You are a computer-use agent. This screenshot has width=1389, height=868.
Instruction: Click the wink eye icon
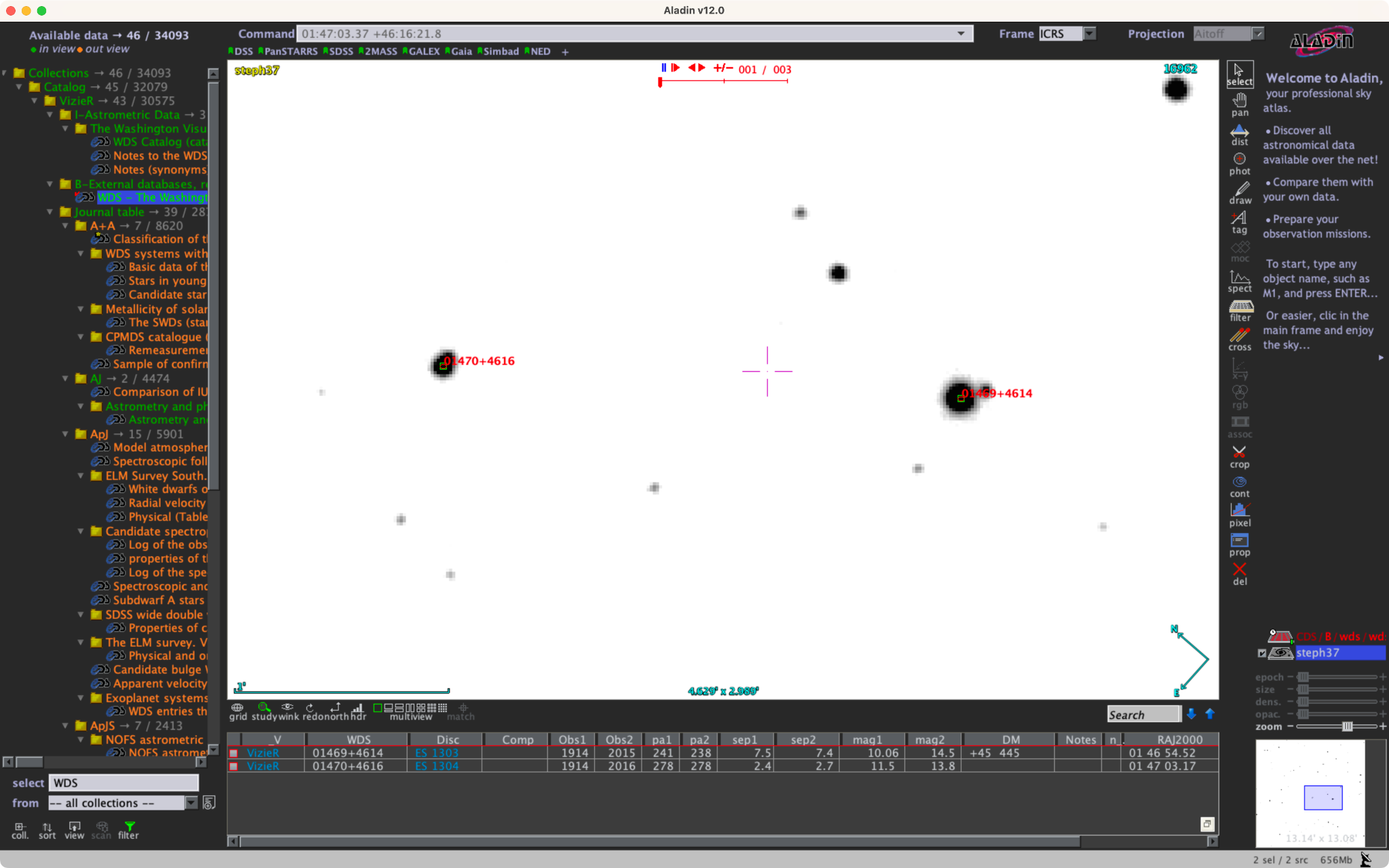click(288, 711)
